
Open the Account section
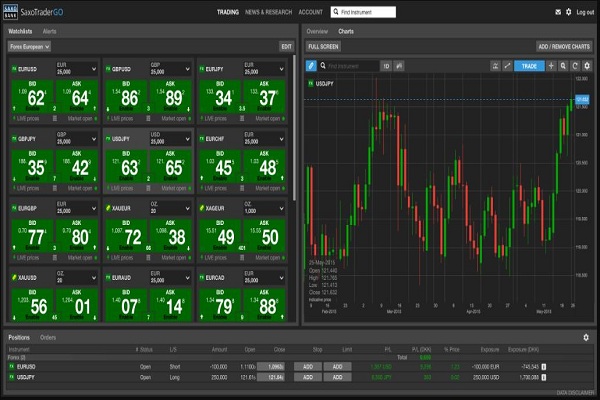coord(311,12)
